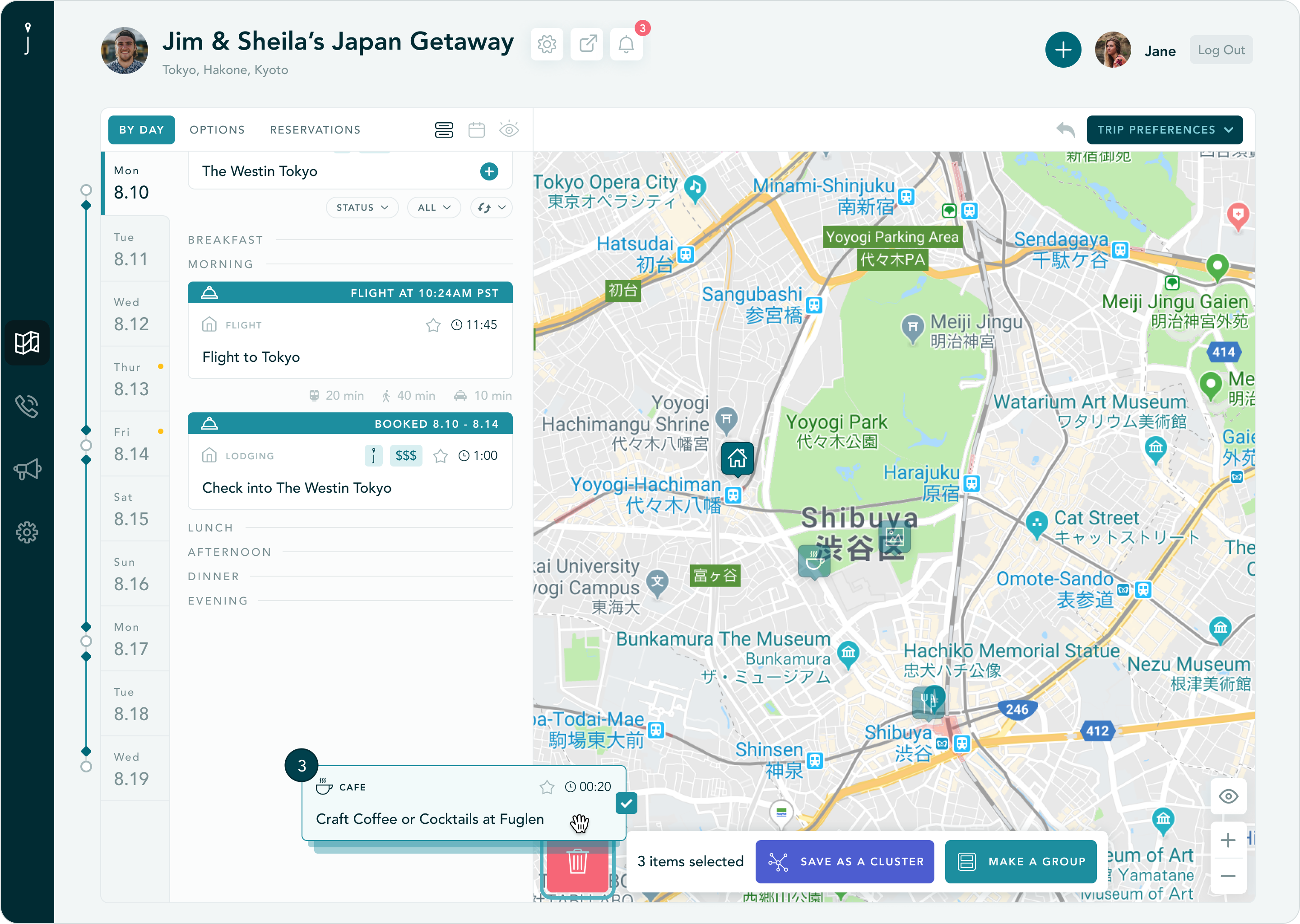Image resolution: width=1300 pixels, height=924 pixels.
Task: Click the red trash delete icon
Action: click(577, 863)
